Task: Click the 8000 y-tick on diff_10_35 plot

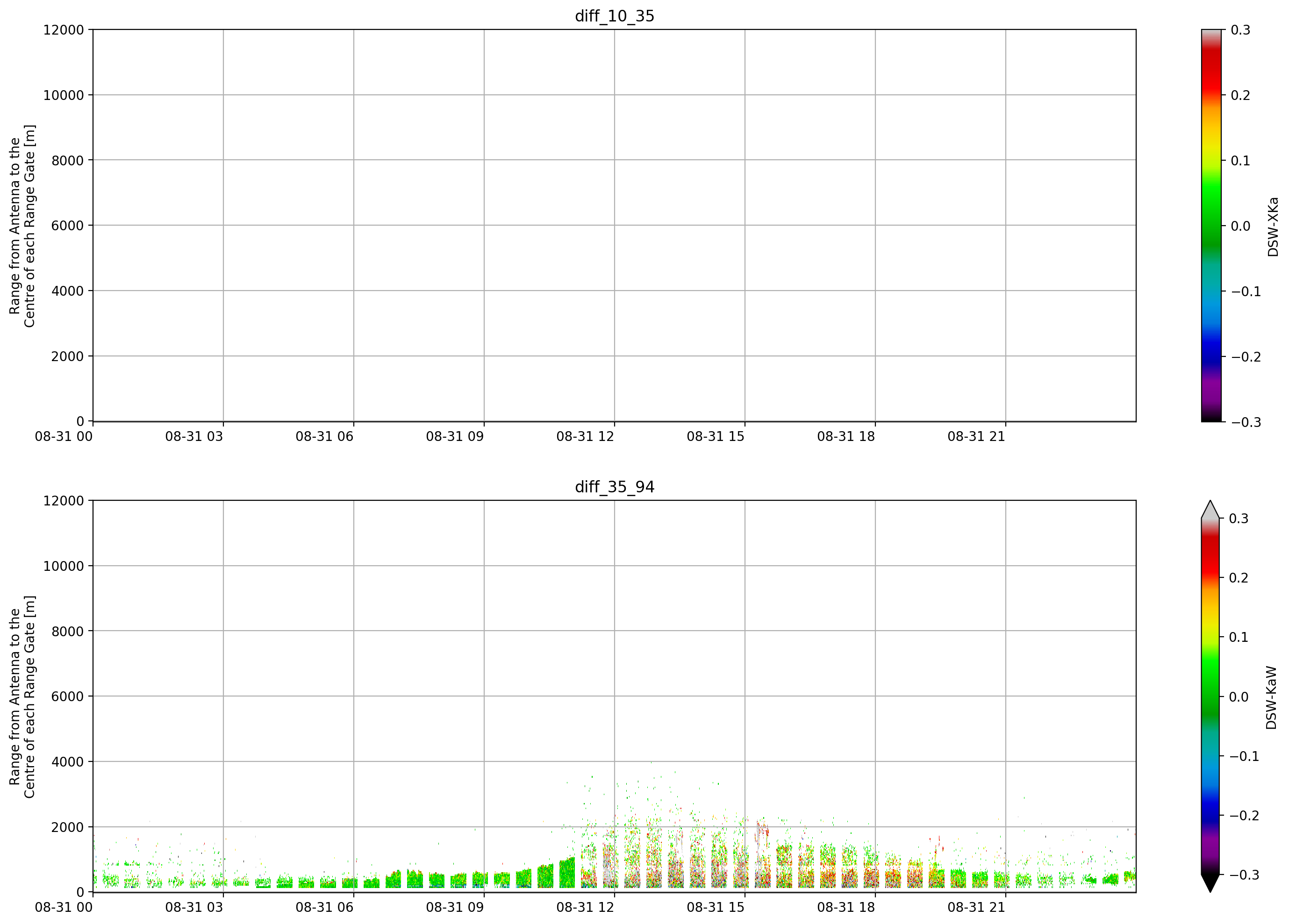Action: click(x=68, y=161)
